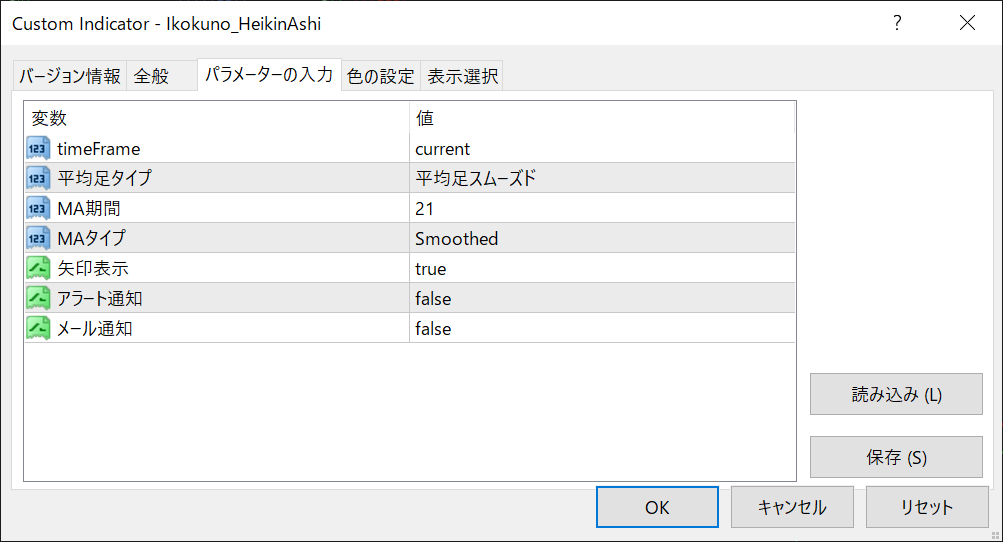Click the 平均足タイプ row icon
Screen dimensions: 1003x542
coord(38,179)
